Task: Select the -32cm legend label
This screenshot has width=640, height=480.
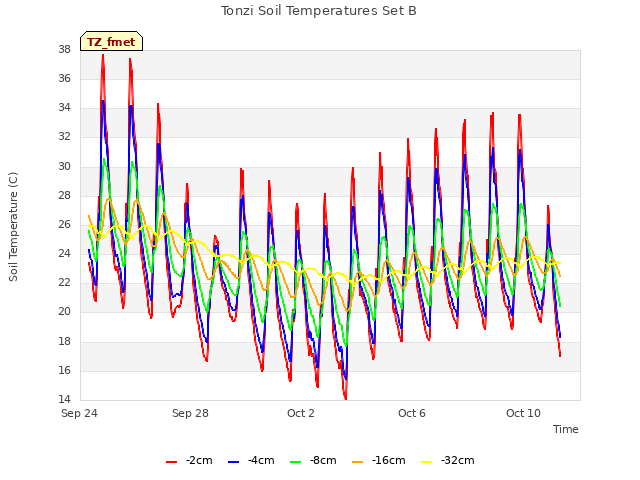Action: (458, 460)
